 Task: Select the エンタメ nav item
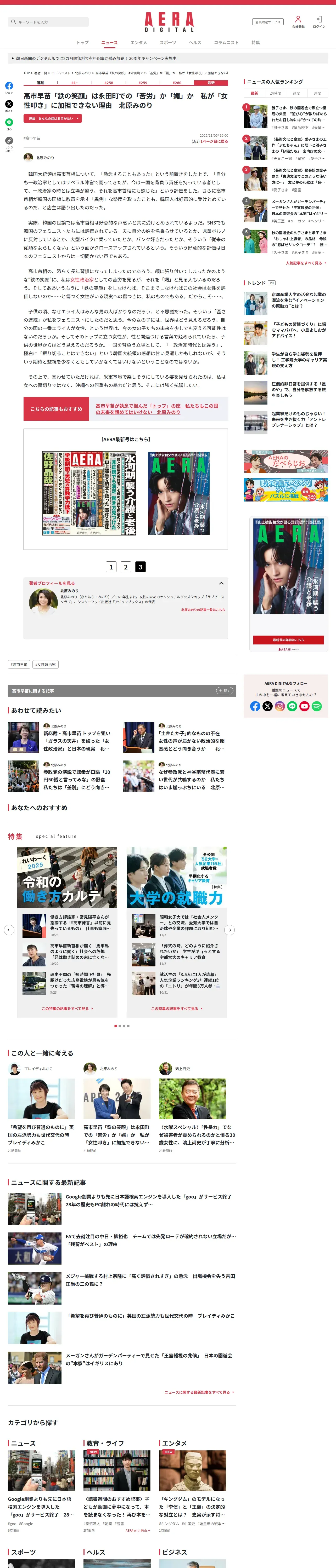138,43
